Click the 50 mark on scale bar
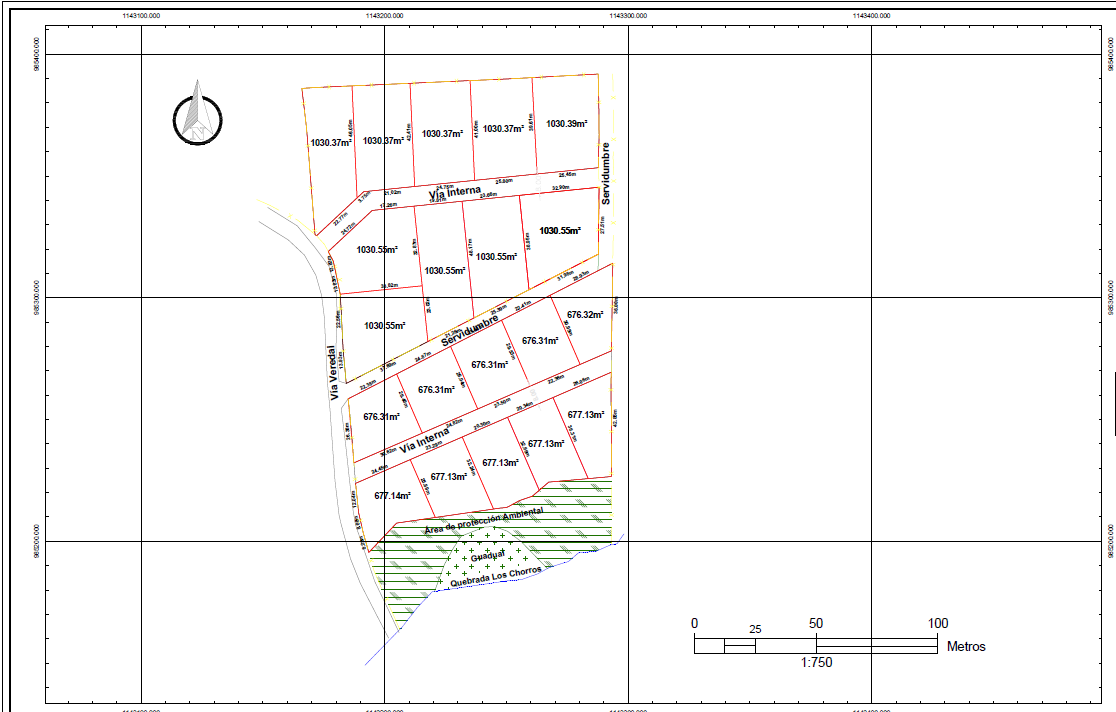1116x712 pixels. click(816, 623)
